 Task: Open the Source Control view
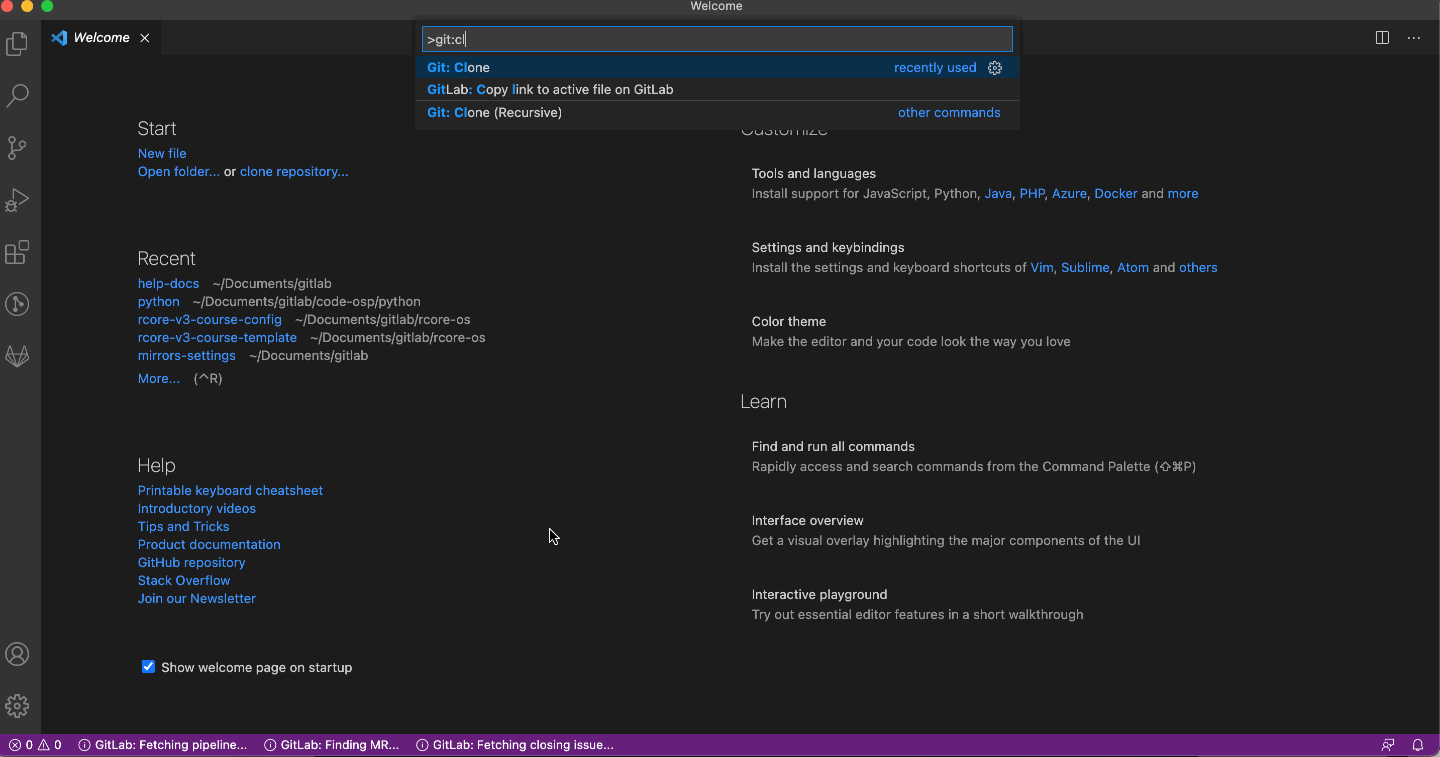point(17,148)
